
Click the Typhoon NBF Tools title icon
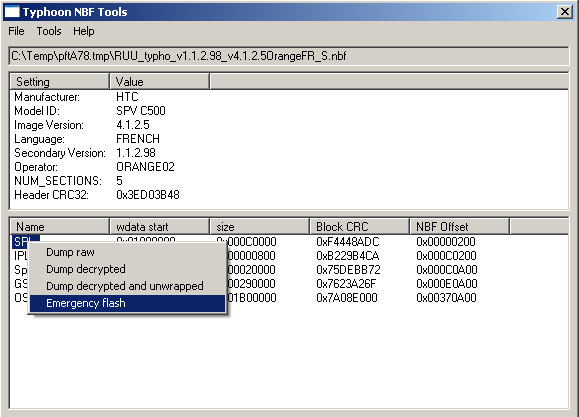click(x=12, y=12)
